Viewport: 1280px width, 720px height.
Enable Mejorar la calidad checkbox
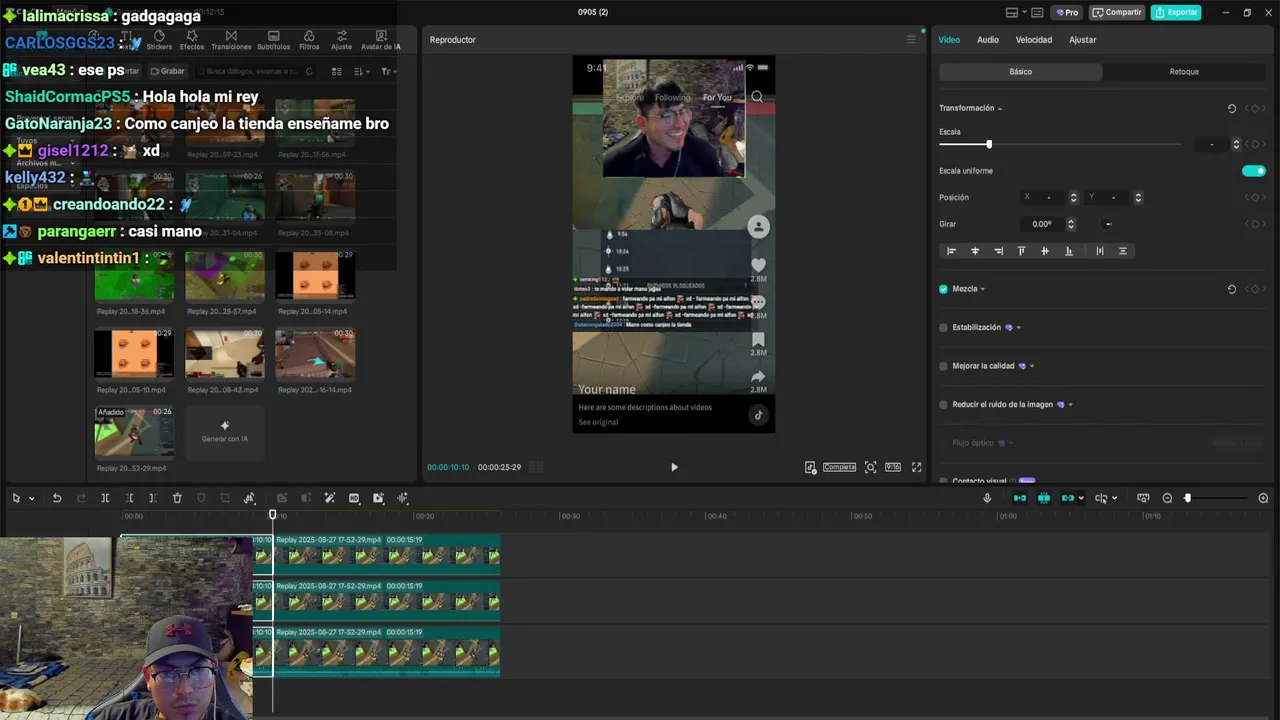pos(943,366)
